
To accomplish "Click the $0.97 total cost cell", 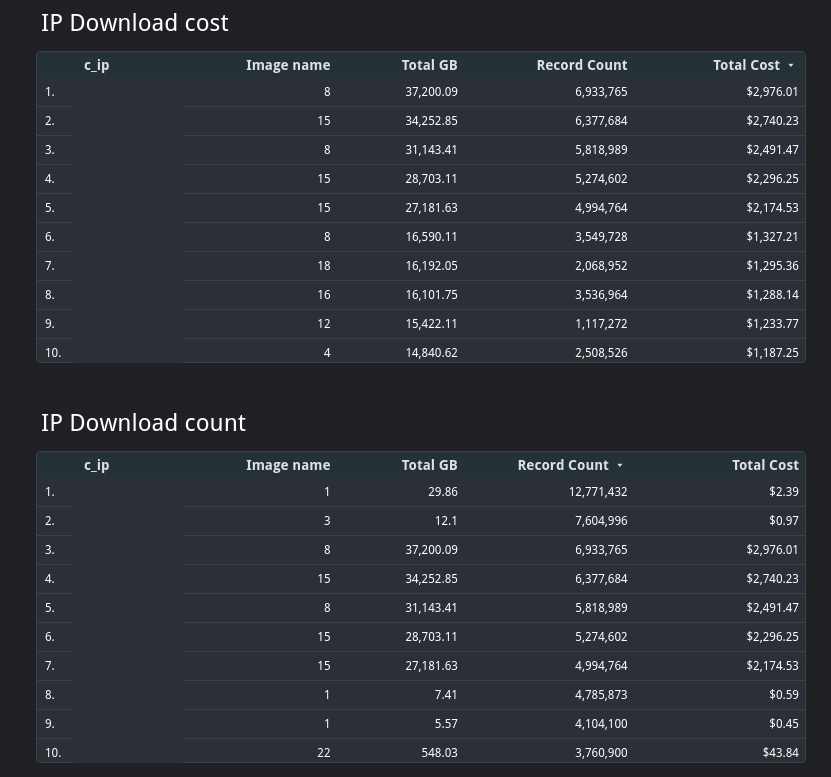I will click(784, 521).
